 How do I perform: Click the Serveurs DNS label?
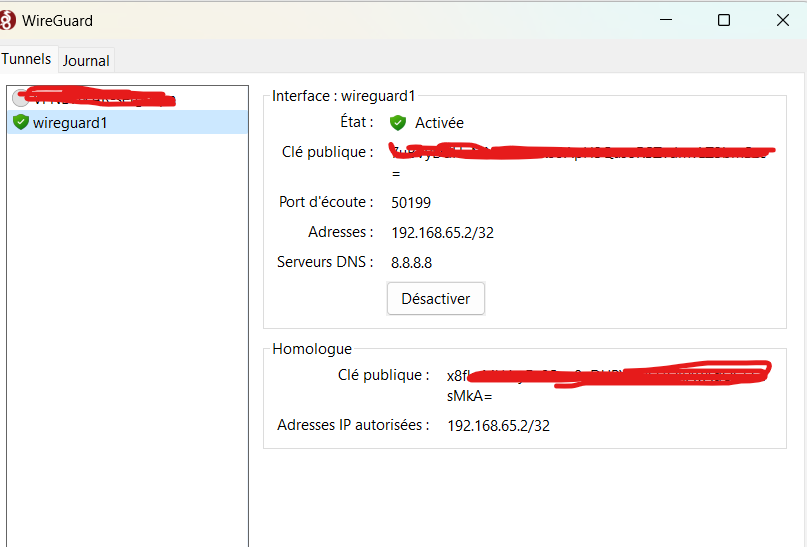coord(325,262)
